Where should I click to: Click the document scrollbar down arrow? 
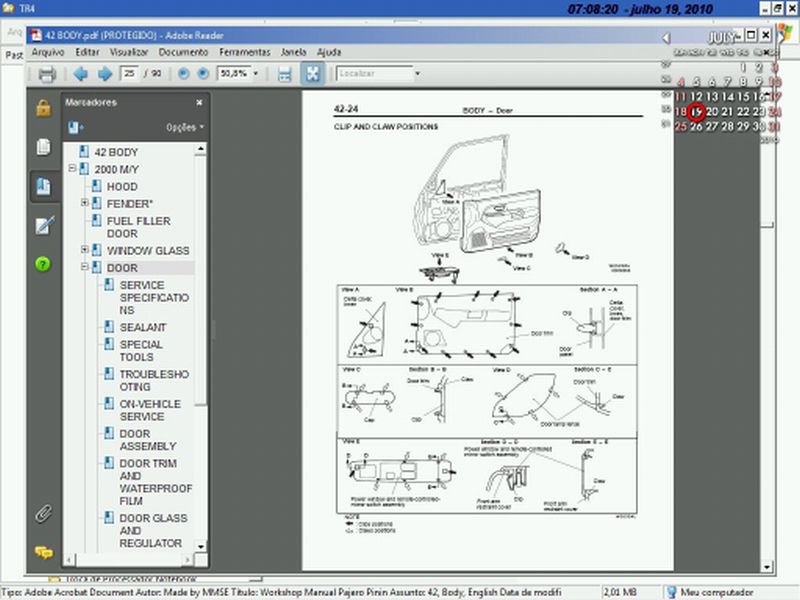pyautogui.click(x=767, y=566)
